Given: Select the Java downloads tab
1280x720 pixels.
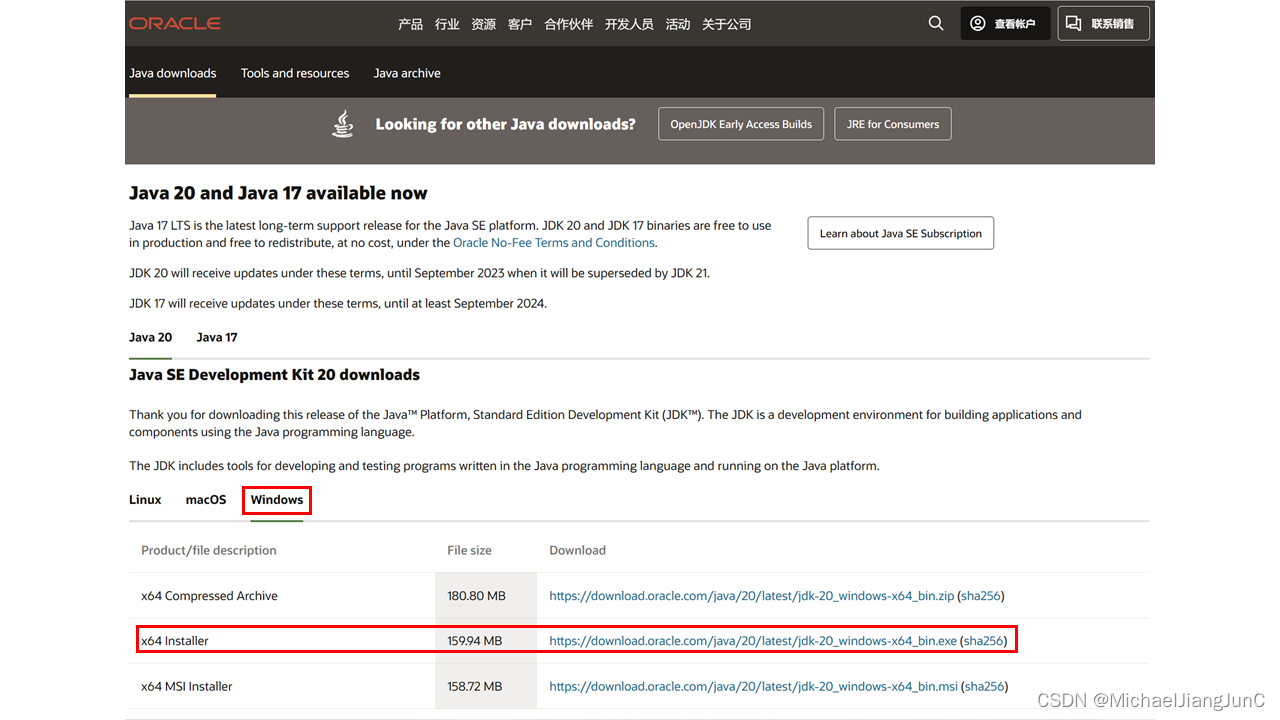Looking at the screenshot, I should tap(173, 73).
